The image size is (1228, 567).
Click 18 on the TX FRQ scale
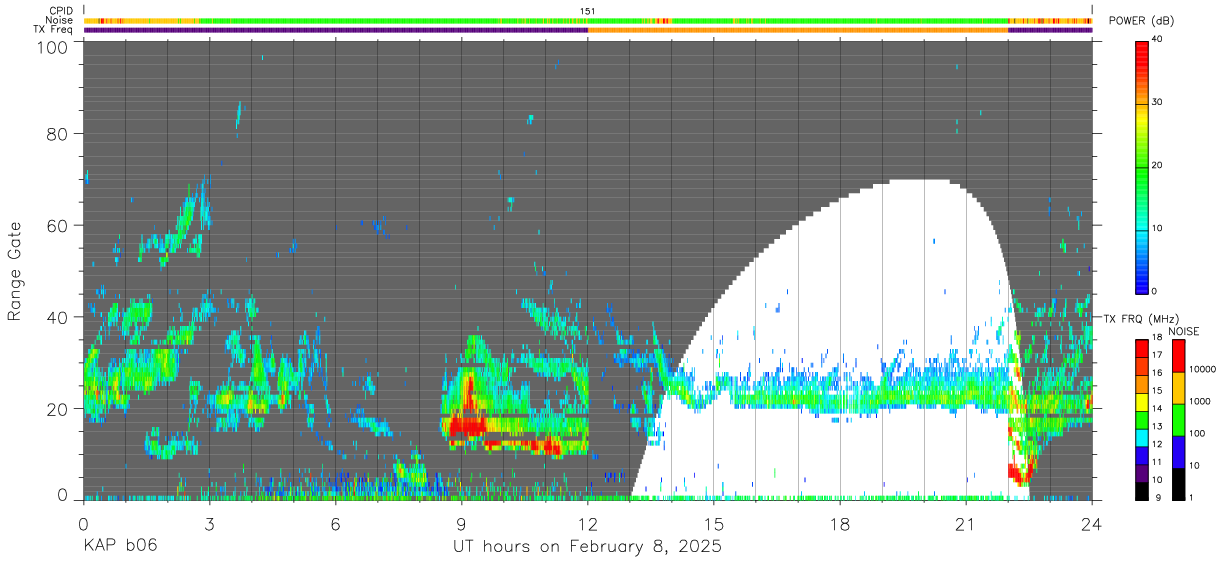1157,339
